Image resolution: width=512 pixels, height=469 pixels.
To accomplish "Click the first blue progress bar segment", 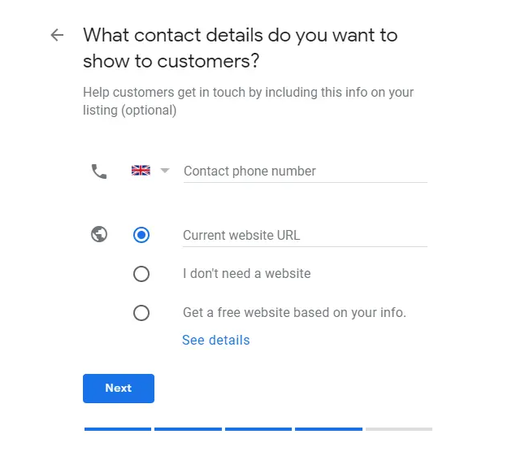I will (118, 429).
